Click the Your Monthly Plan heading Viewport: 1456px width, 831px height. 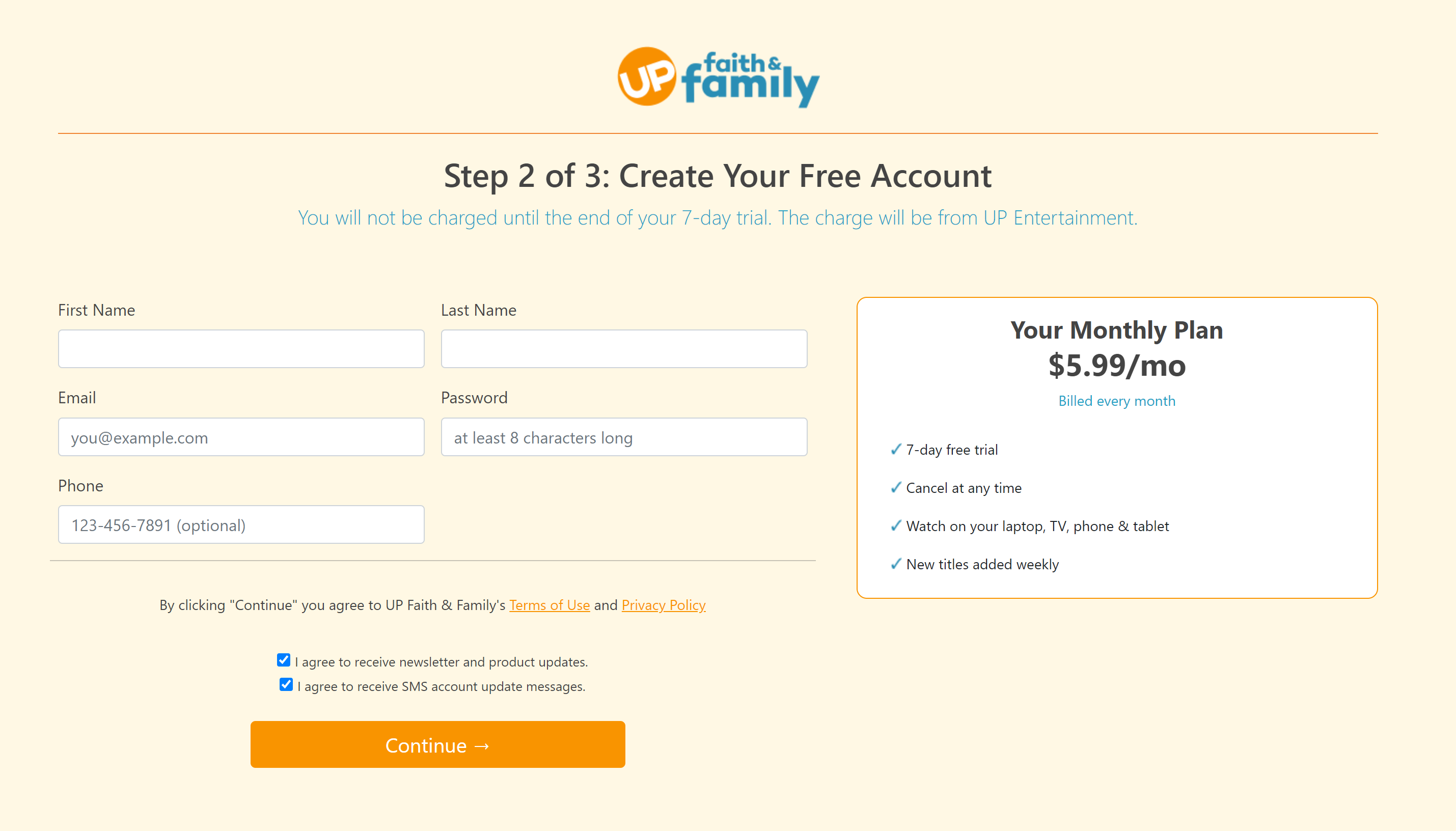[x=1116, y=330]
